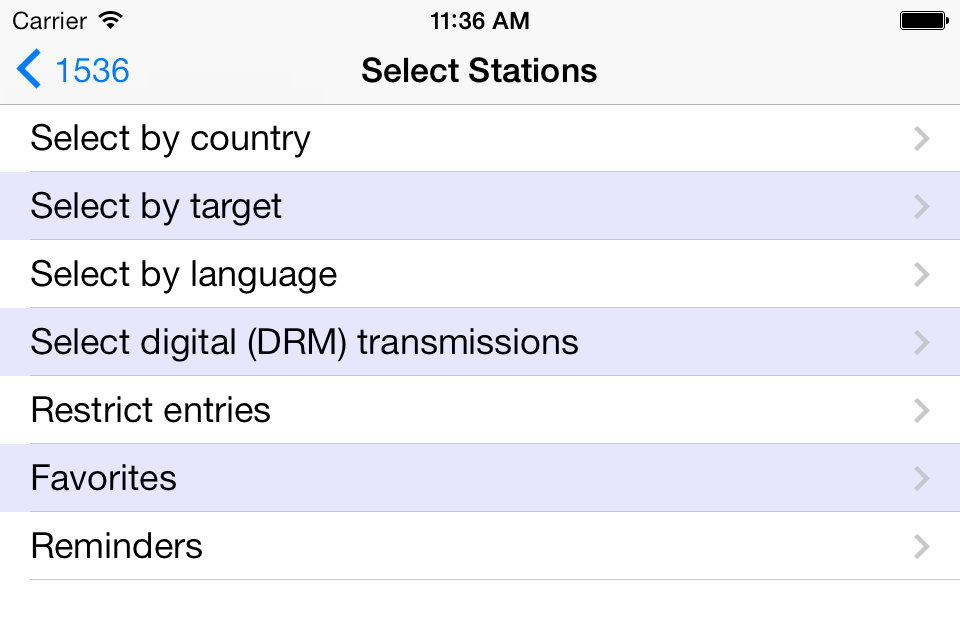
Task: Click chevron beside Select by language
Action: coord(922,274)
